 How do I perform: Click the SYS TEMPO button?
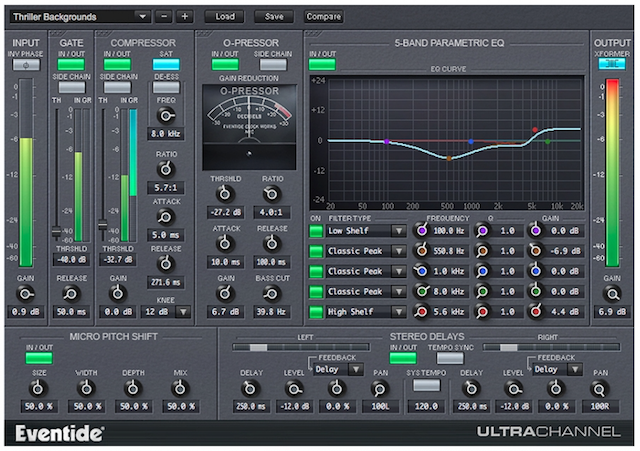click(x=426, y=385)
